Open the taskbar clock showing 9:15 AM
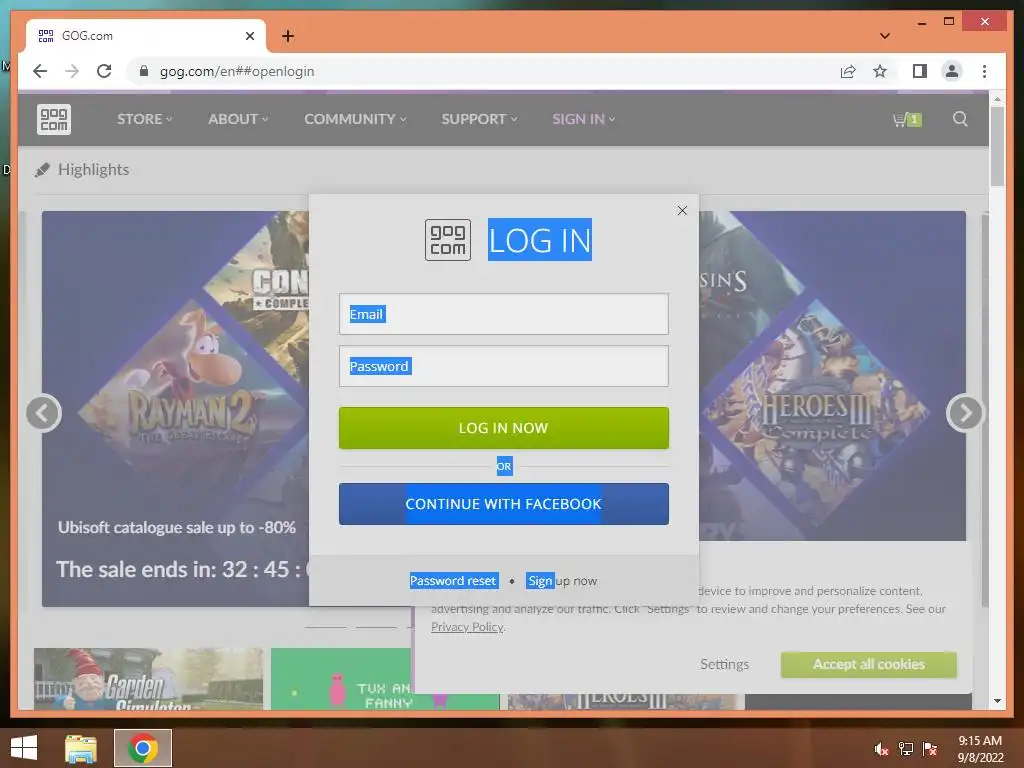The image size is (1024, 768). pyautogui.click(x=980, y=749)
